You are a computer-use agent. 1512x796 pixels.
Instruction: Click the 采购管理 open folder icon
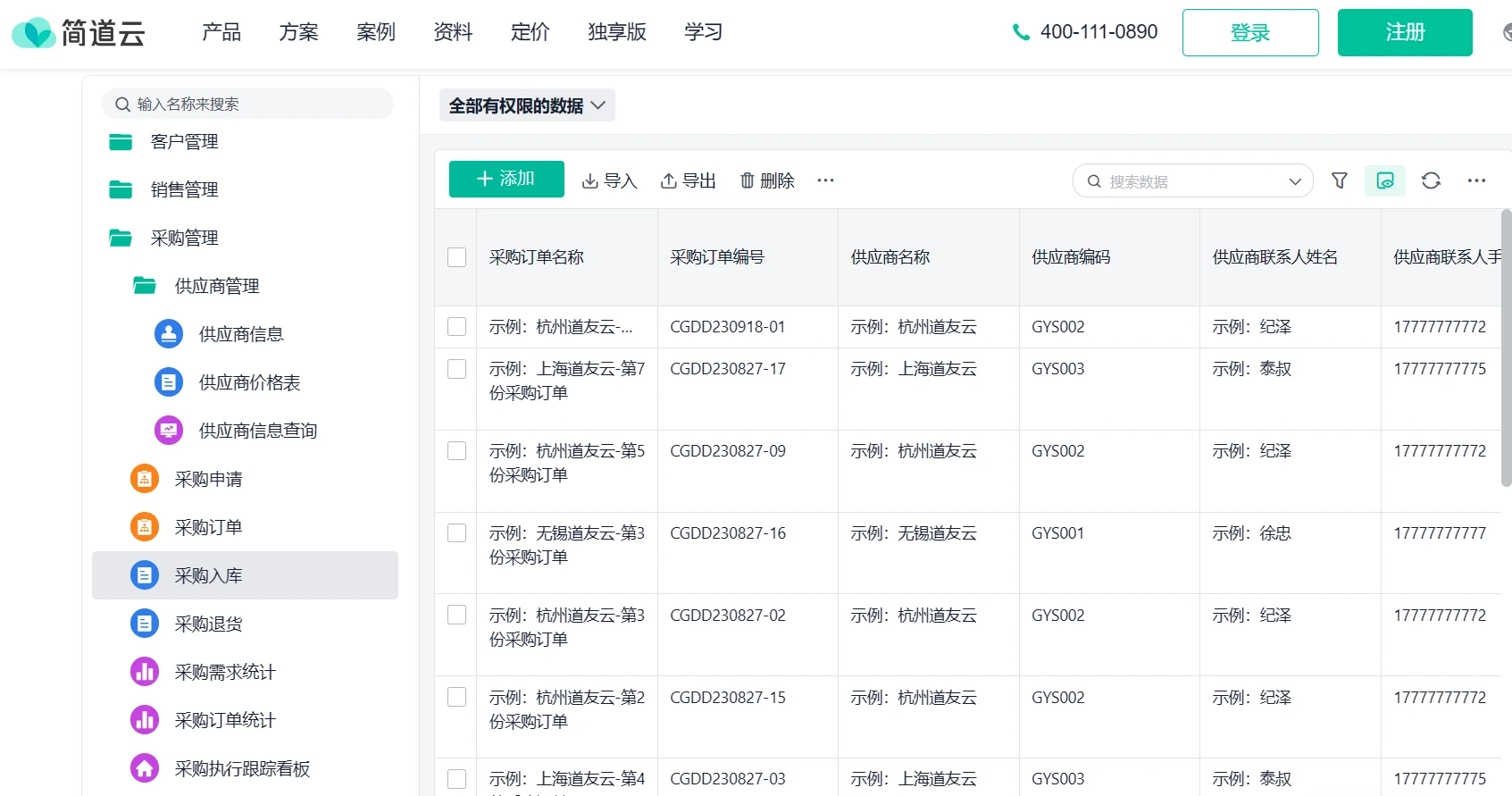[x=121, y=239]
